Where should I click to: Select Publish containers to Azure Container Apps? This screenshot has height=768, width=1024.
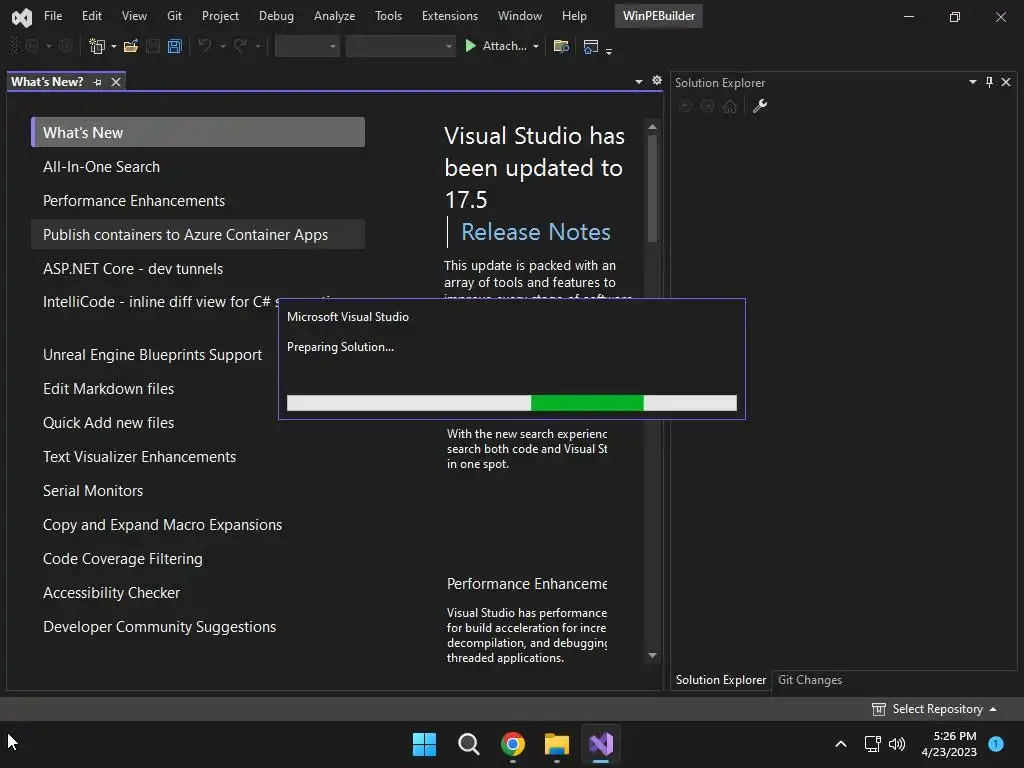pos(198,234)
